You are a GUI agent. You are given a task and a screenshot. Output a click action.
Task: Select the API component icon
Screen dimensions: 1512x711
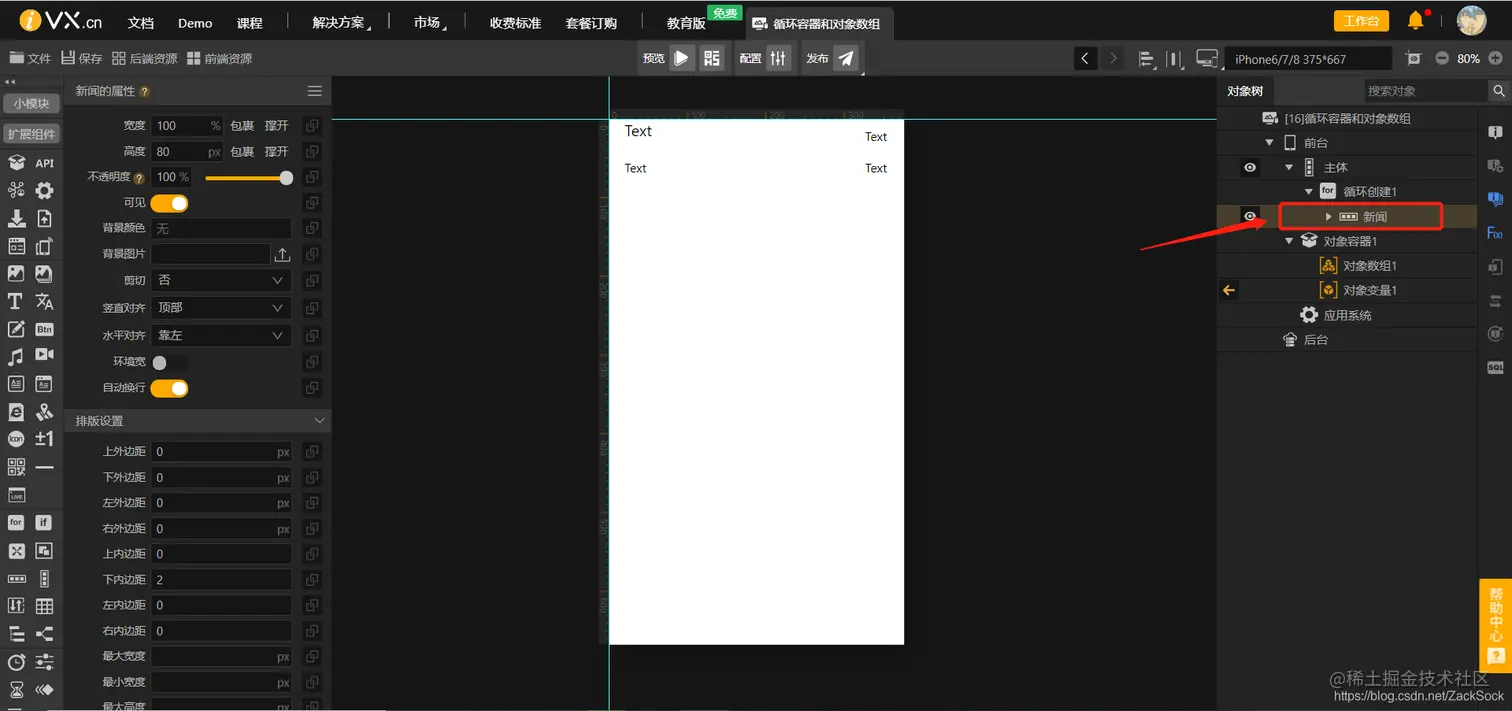tap(44, 163)
